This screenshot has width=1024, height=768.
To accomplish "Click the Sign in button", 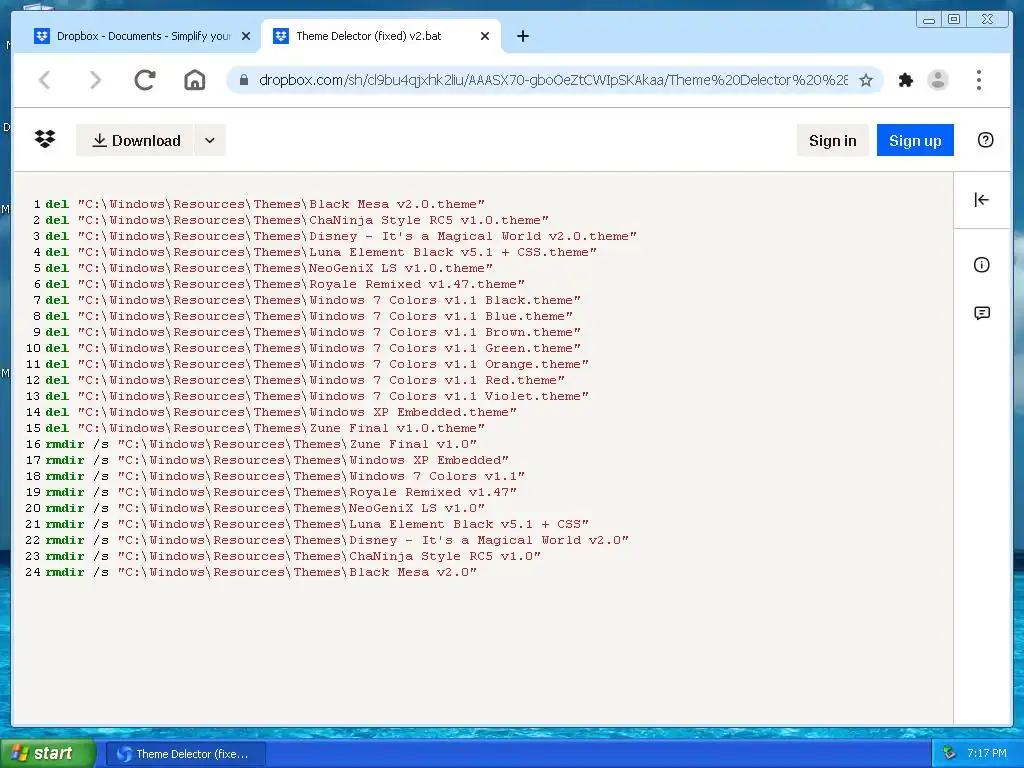I will (x=832, y=140).
